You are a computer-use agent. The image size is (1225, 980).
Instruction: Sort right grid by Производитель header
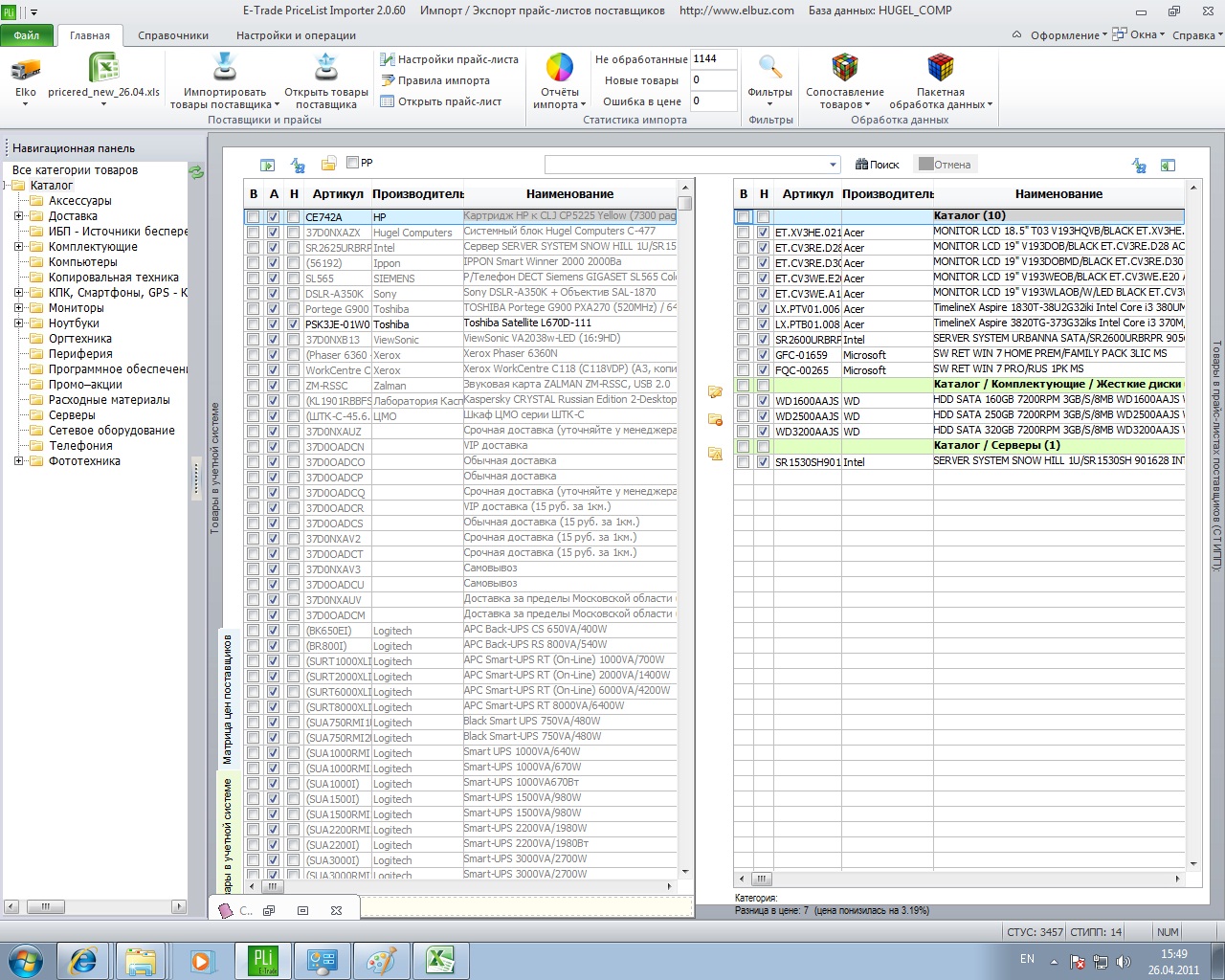[x=887, y=193]
